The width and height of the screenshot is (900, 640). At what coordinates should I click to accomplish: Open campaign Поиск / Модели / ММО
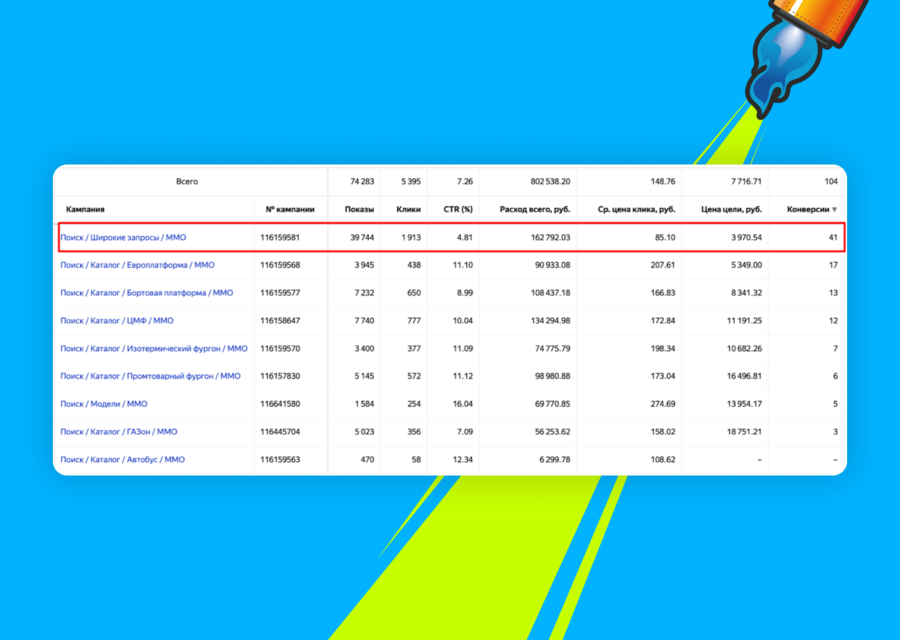click(104, 404)
